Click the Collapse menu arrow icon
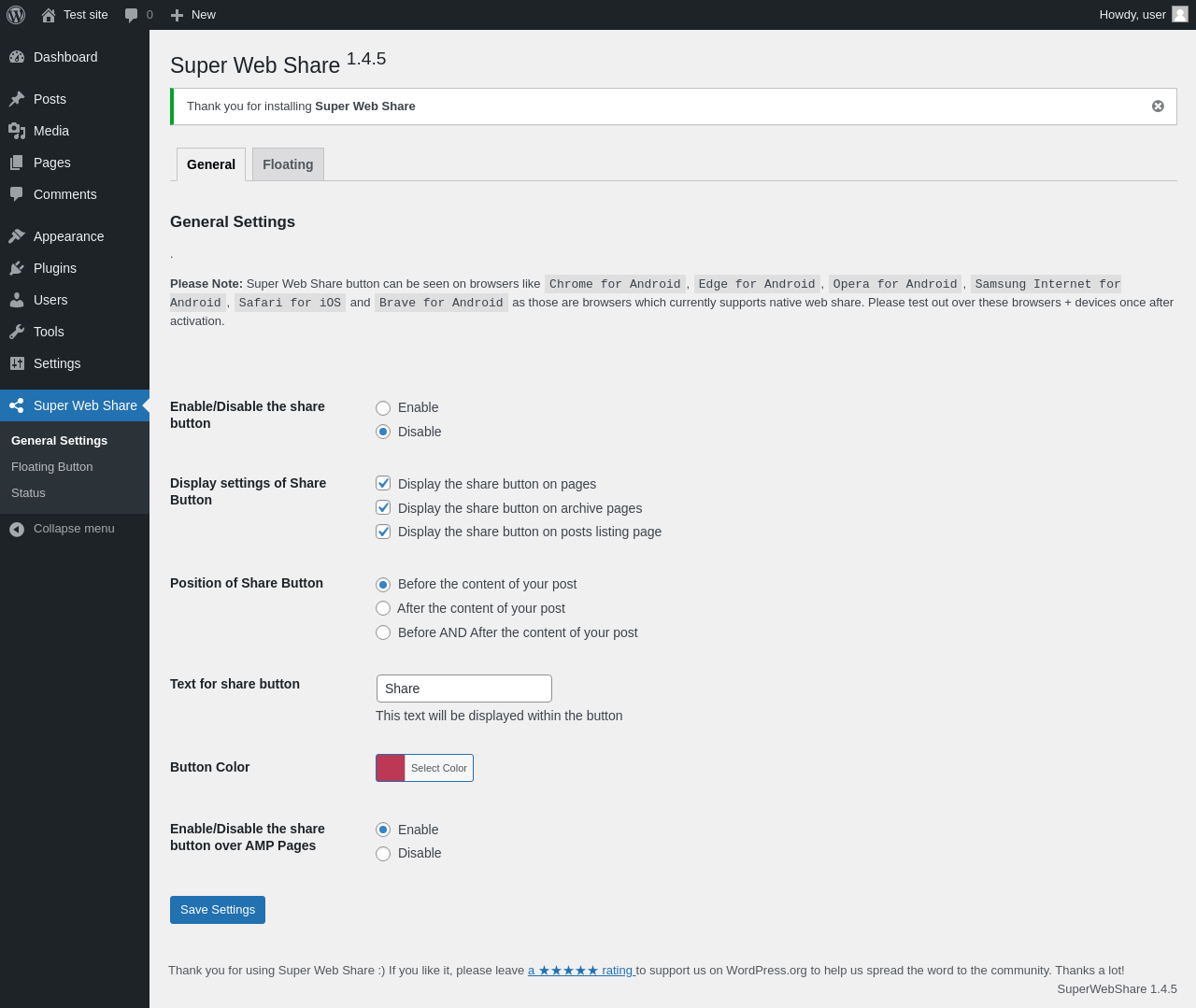1196x1008 pixels. point(17,530)
